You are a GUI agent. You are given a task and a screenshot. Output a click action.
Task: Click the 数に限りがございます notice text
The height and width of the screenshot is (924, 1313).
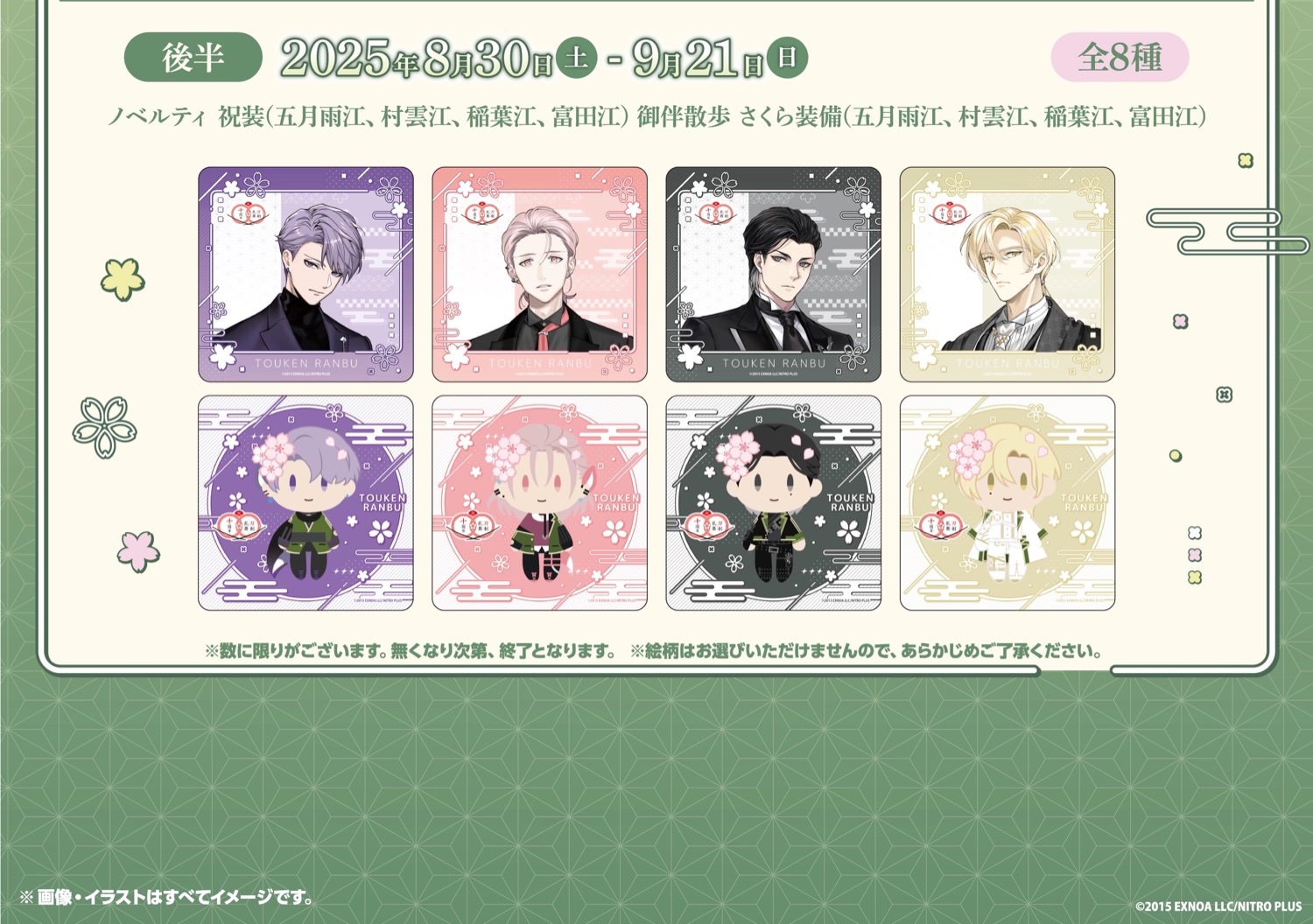[x=411, y=651]
